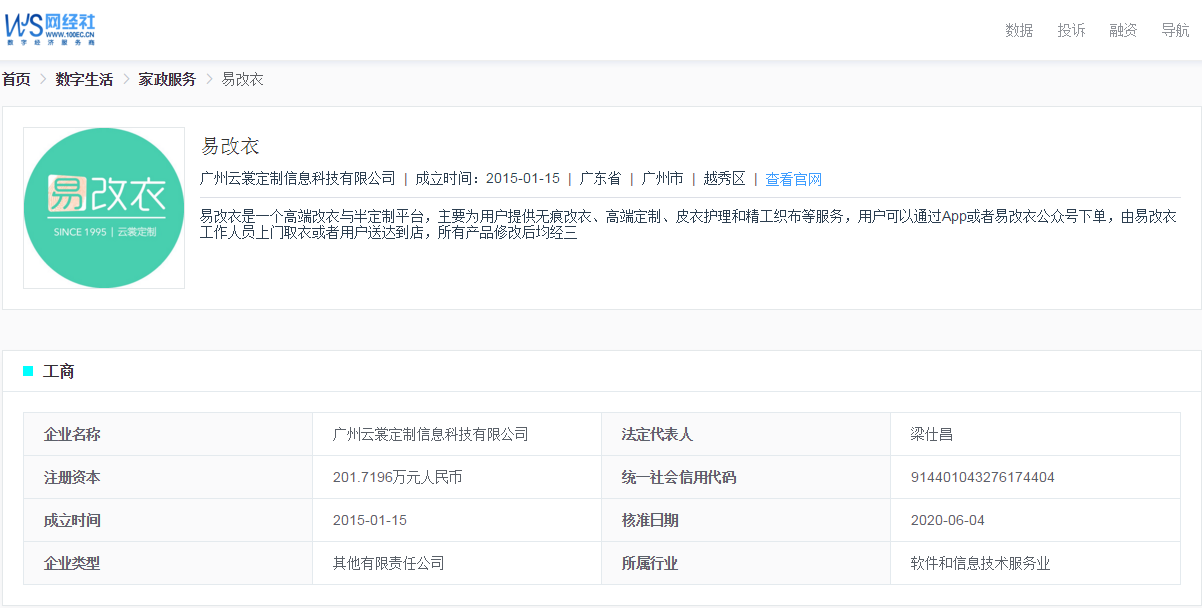
Task: Click the 网经社 site logo
Action: coord(51,30)
